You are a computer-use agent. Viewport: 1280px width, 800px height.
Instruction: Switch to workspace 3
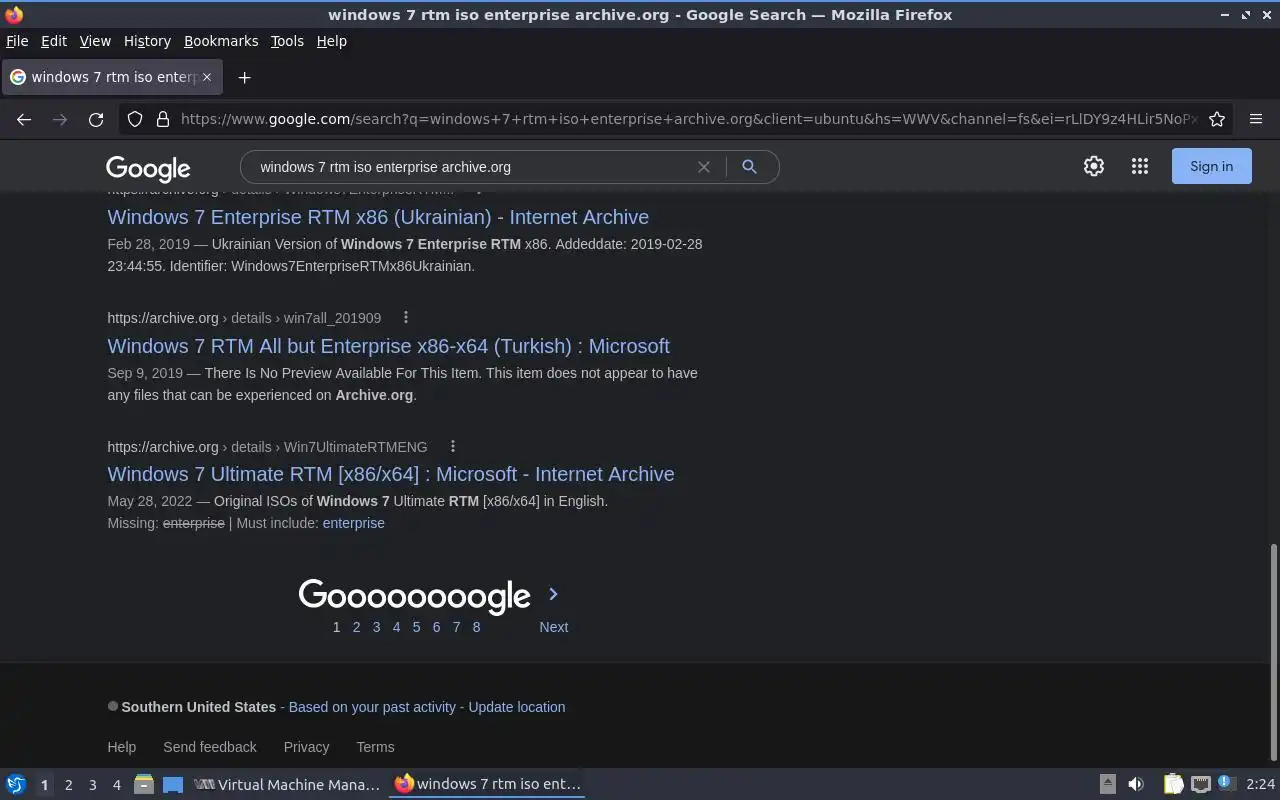pyautogui.click(x=92, y=785)
